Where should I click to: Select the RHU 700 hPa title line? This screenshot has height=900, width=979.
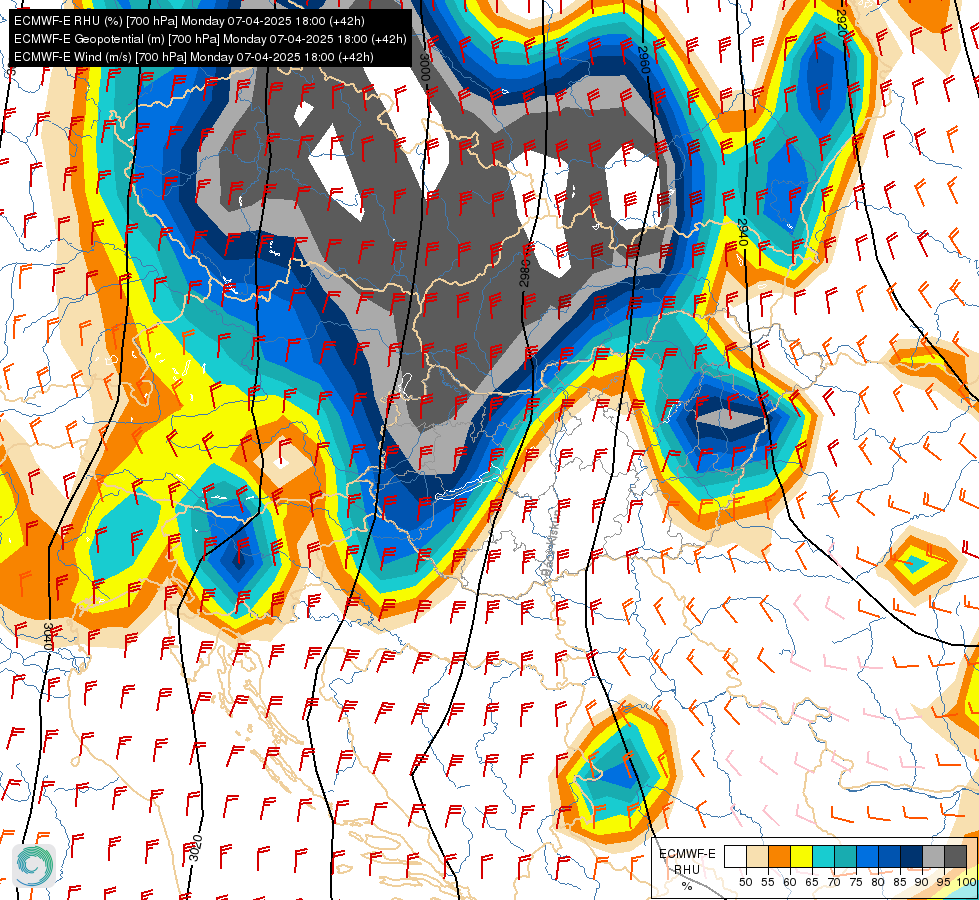[x=189, y=21]
